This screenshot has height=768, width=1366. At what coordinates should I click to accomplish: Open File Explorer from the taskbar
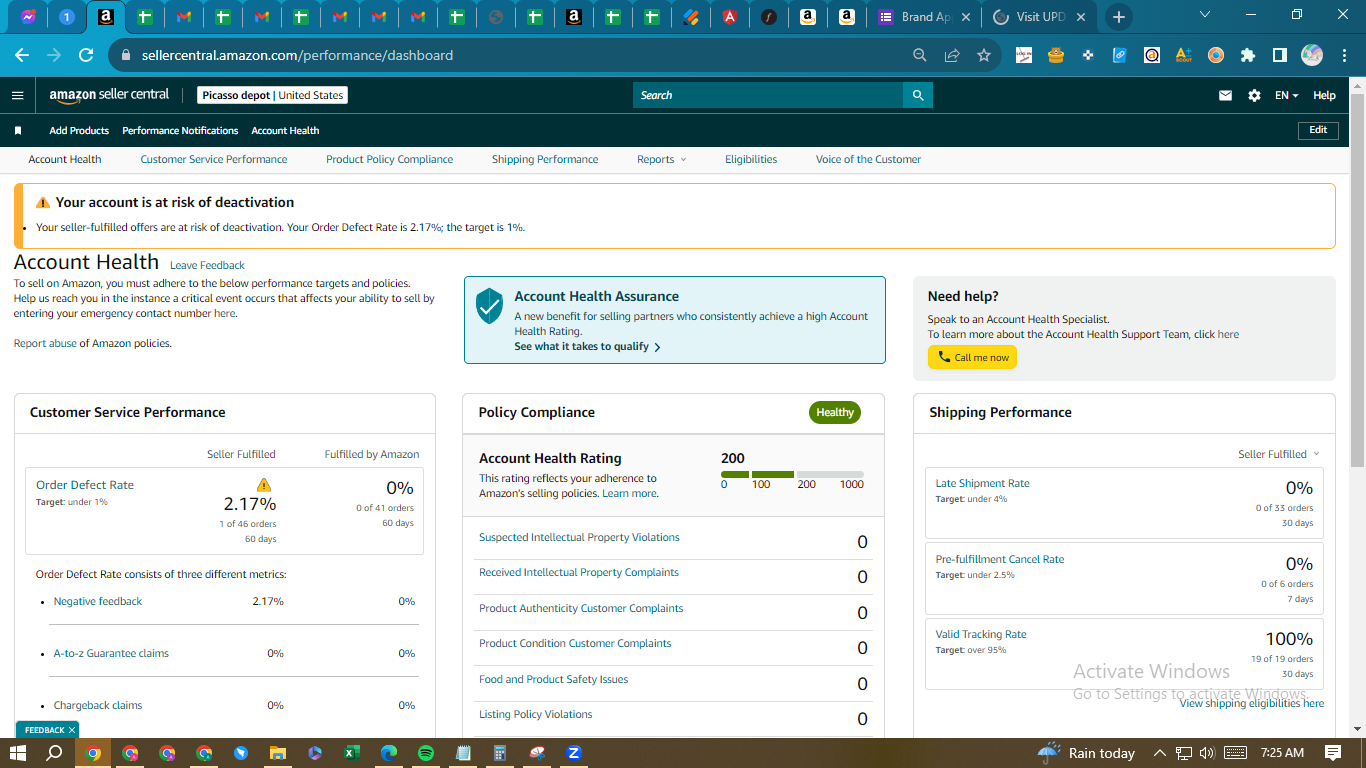coord(277,753)
